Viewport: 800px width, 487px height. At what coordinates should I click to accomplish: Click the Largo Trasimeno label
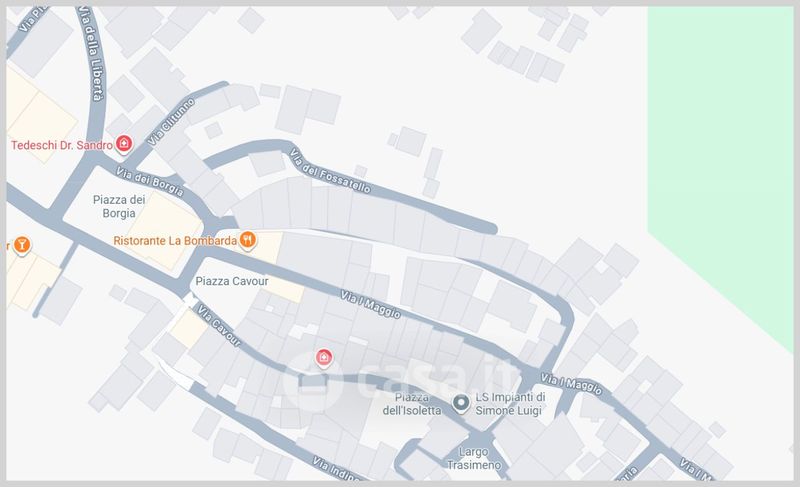474,458
